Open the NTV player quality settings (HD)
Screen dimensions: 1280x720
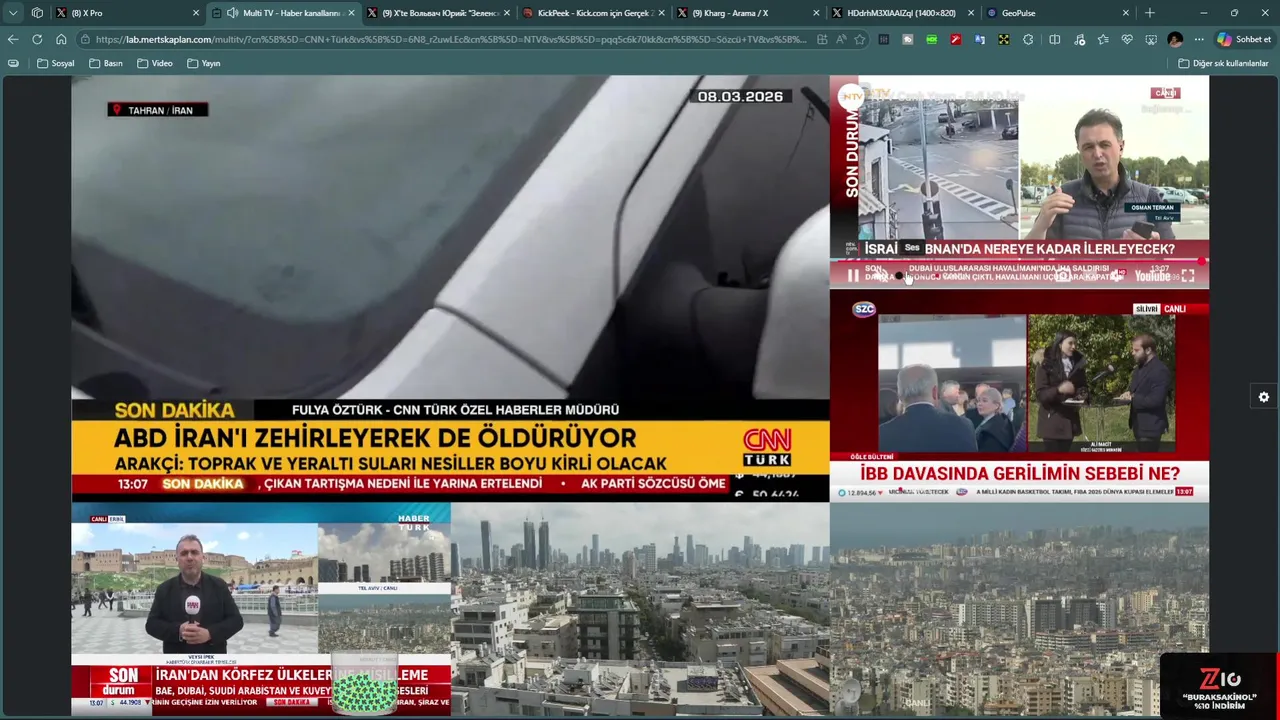[x=1118, y=275]
